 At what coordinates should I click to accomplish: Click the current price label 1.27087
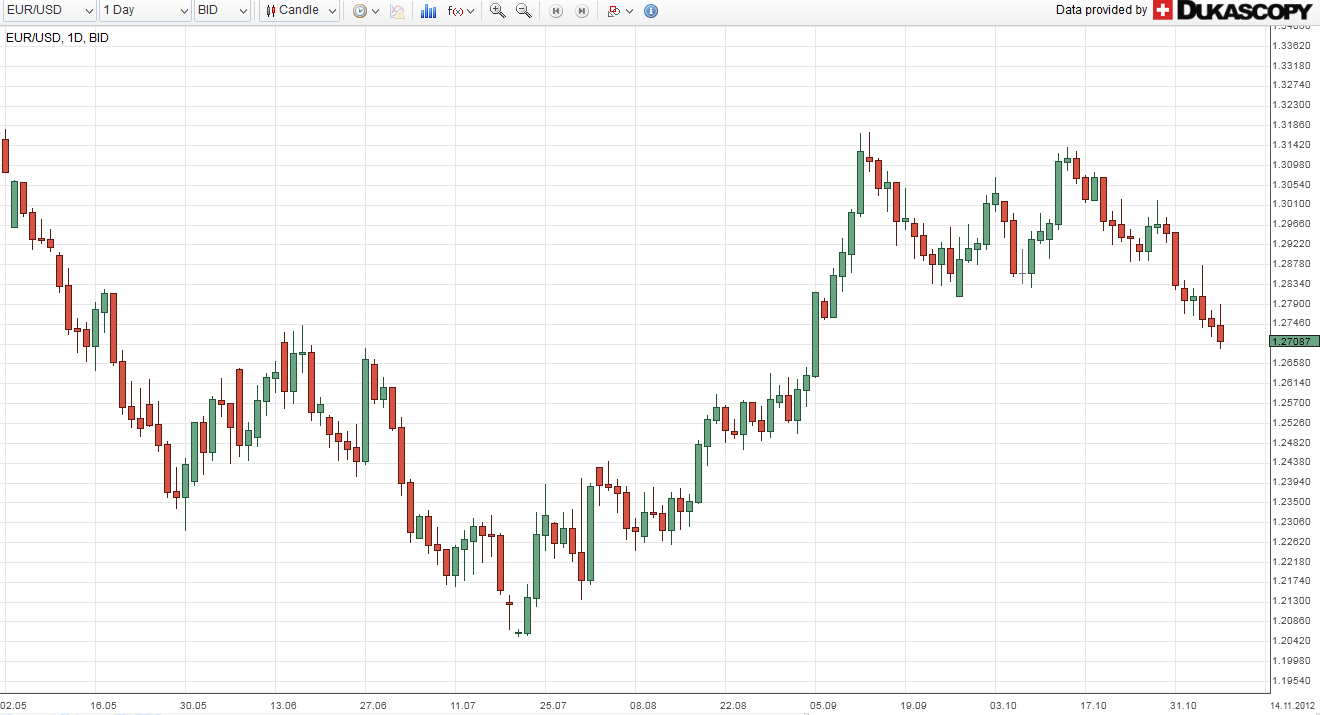(1294, 341)
